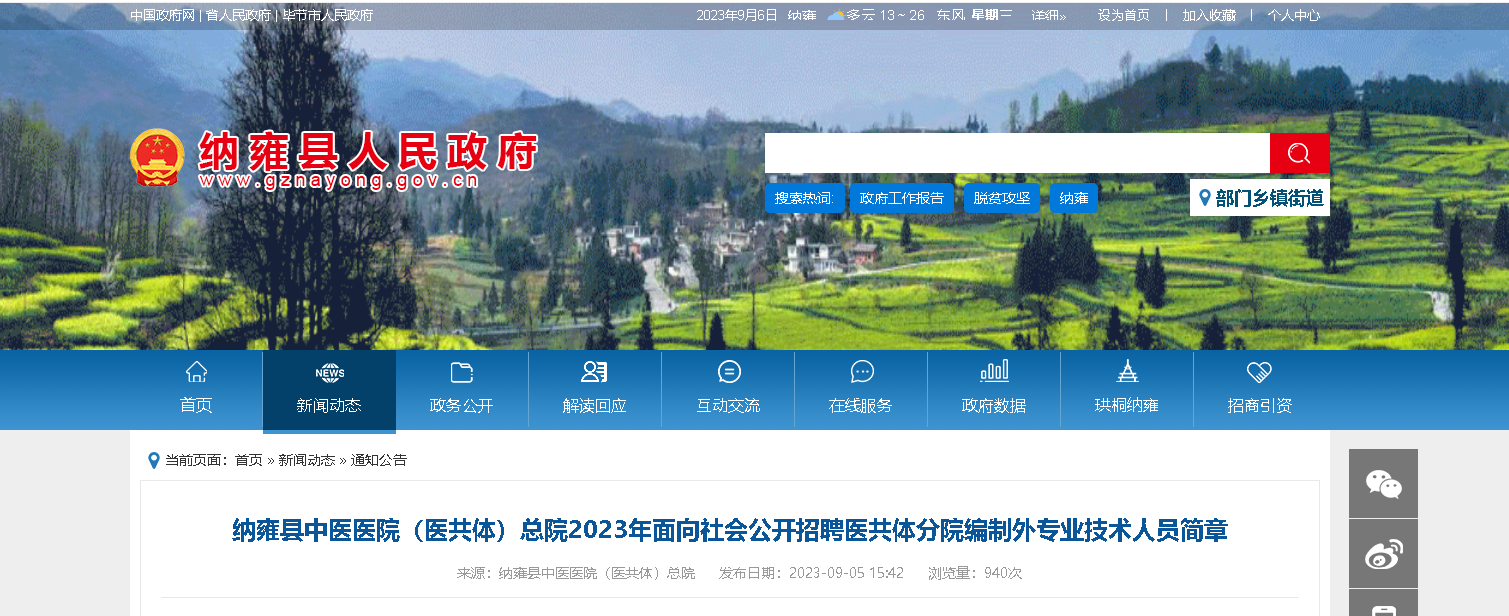Click the person-document icon above 解读回应

click(x=594, y=372)
